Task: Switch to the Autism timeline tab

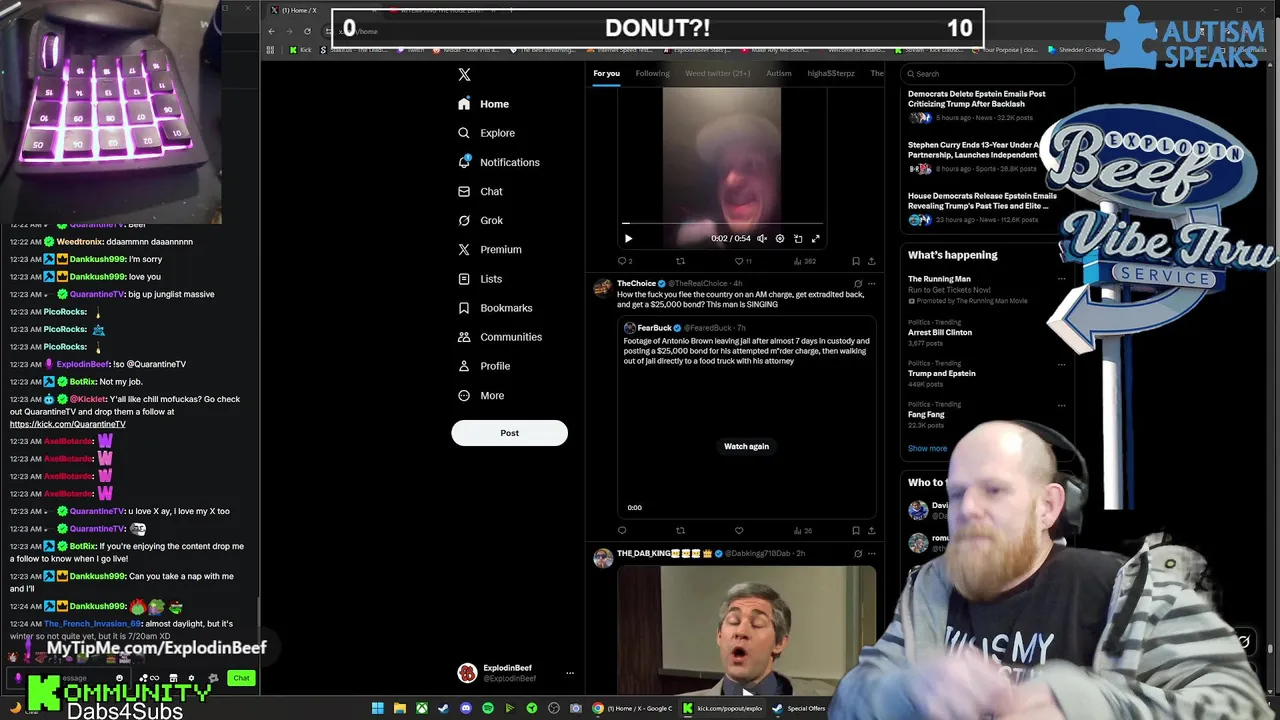Action: coord(778,73)
